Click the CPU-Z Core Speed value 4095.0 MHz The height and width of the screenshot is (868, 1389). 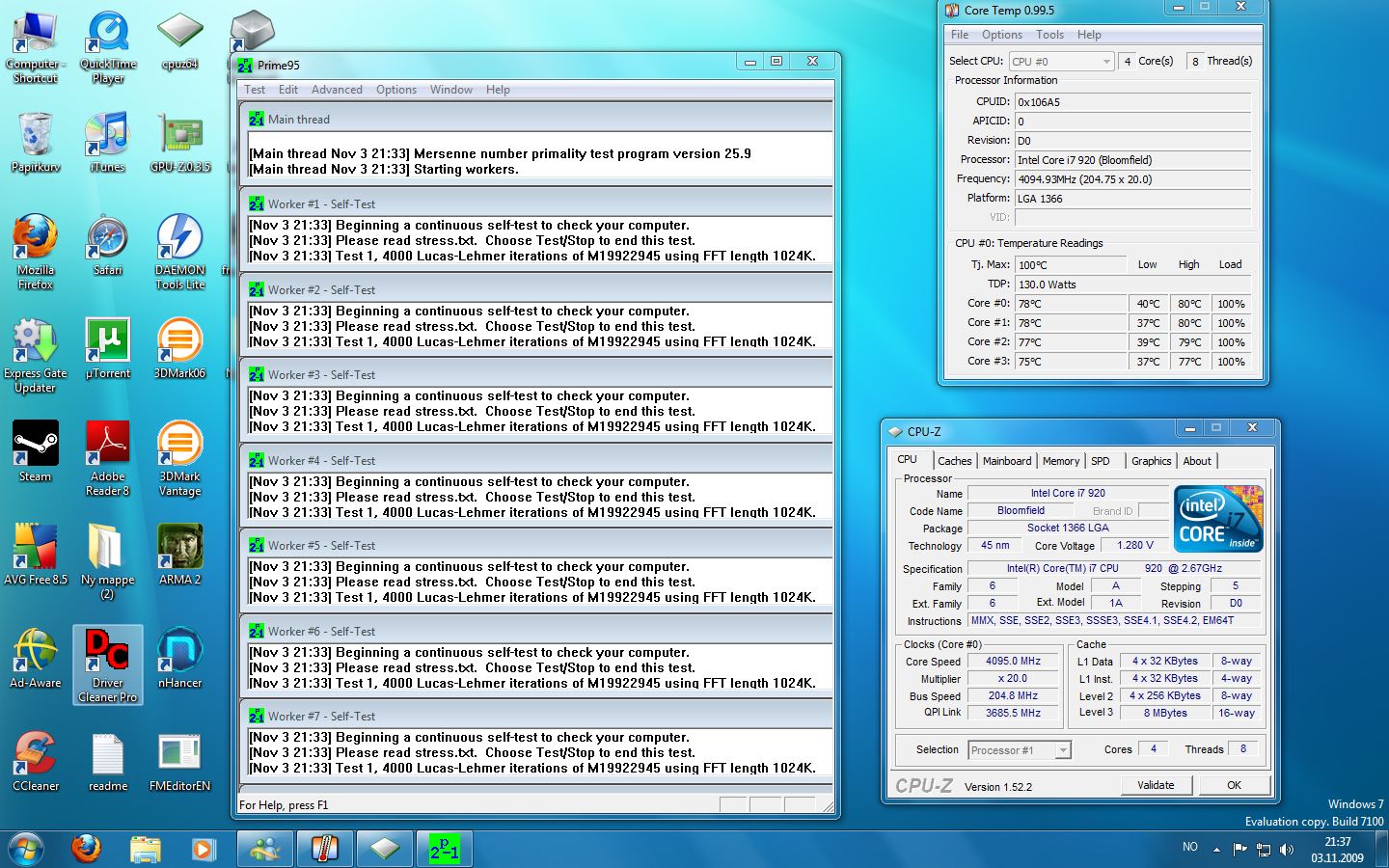[1013, 662]
